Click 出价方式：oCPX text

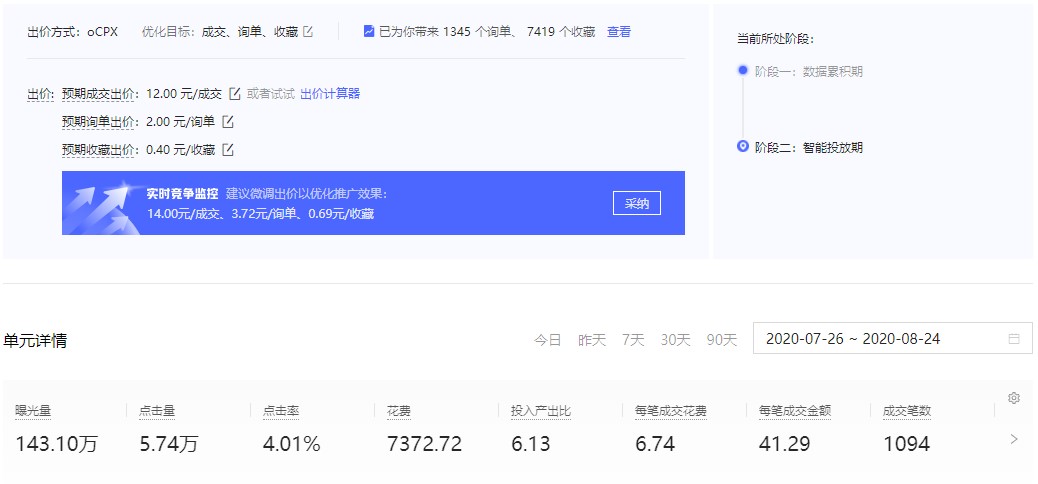73,31
